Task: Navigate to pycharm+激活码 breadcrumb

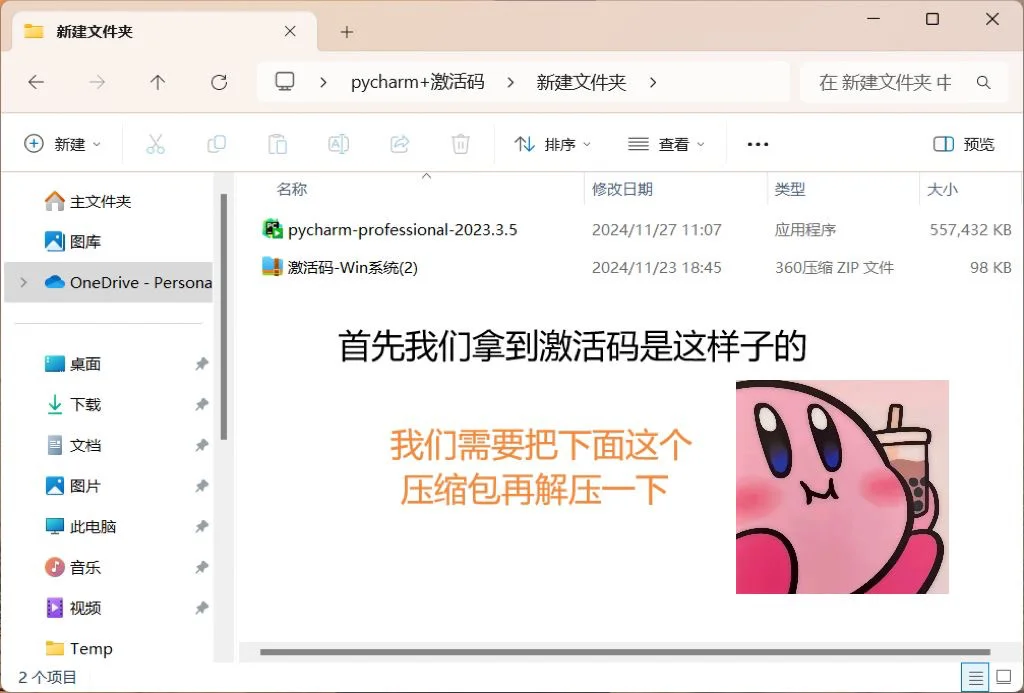Action: 419,82
